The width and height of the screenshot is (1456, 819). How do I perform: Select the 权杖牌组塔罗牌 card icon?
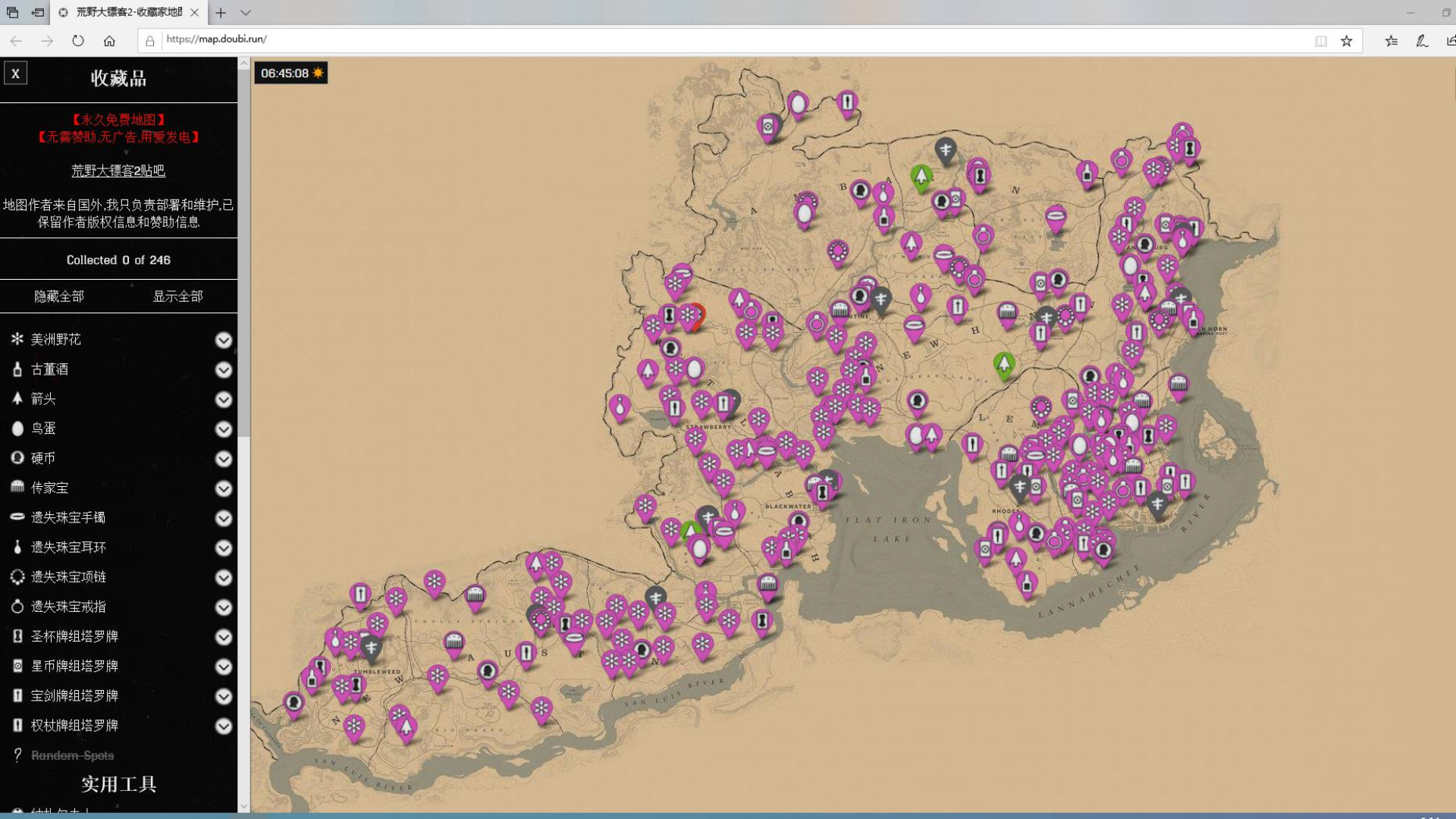[17, 725]
